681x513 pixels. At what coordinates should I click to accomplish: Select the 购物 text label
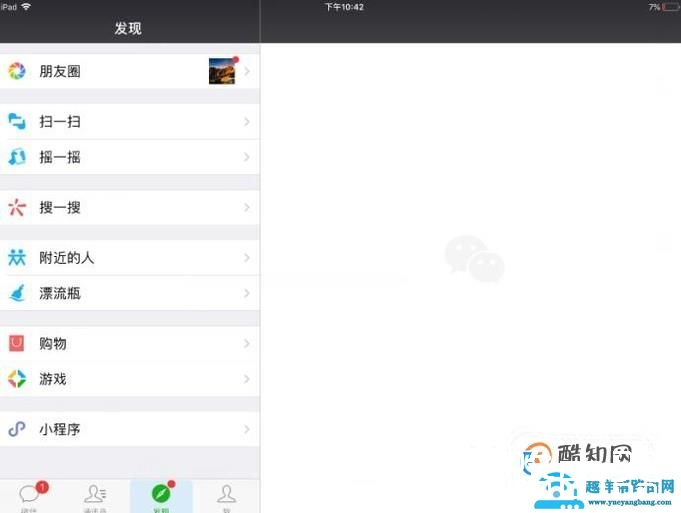coord(53,344)
